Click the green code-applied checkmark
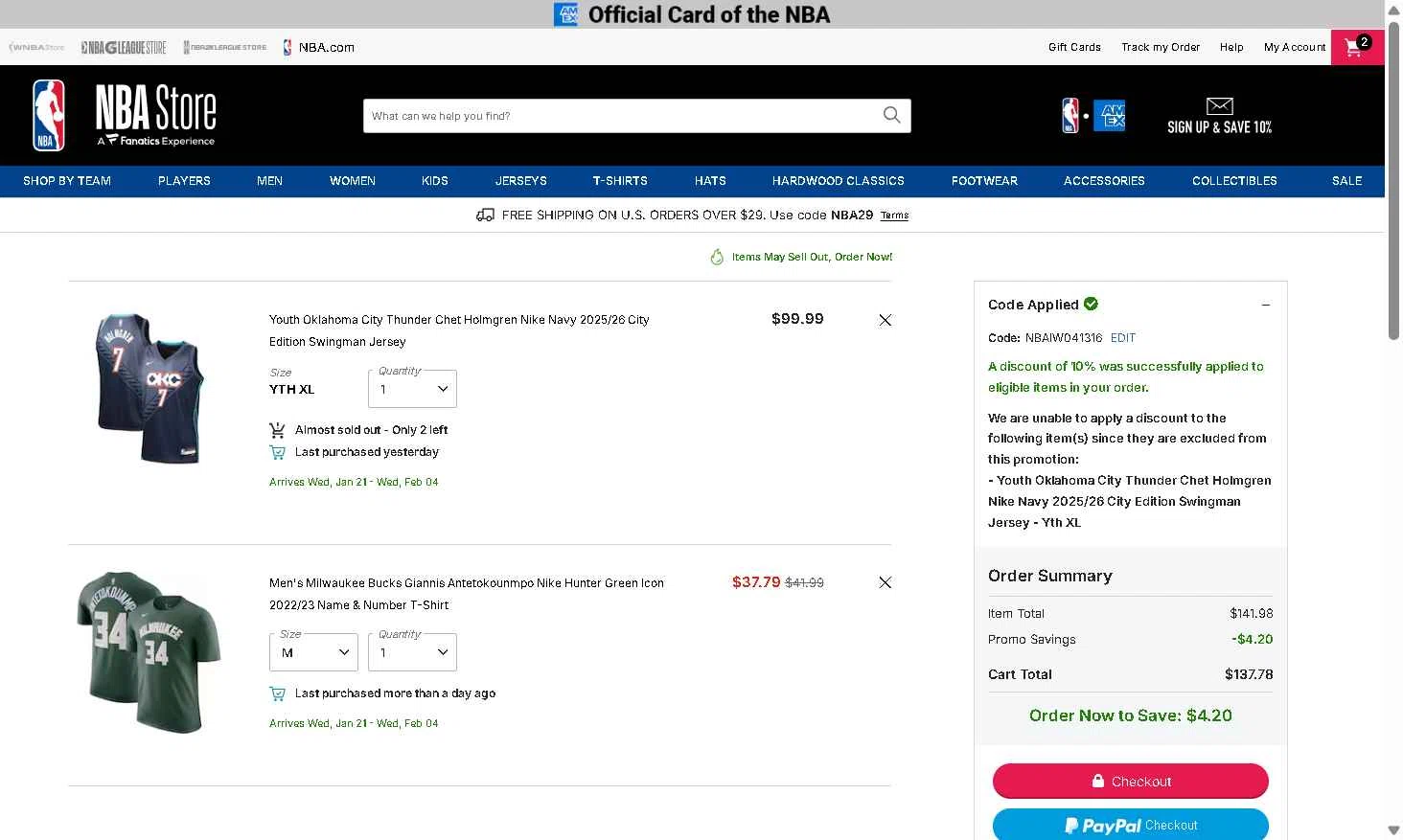1403x840 pixels. click(x=1091, y=304)
